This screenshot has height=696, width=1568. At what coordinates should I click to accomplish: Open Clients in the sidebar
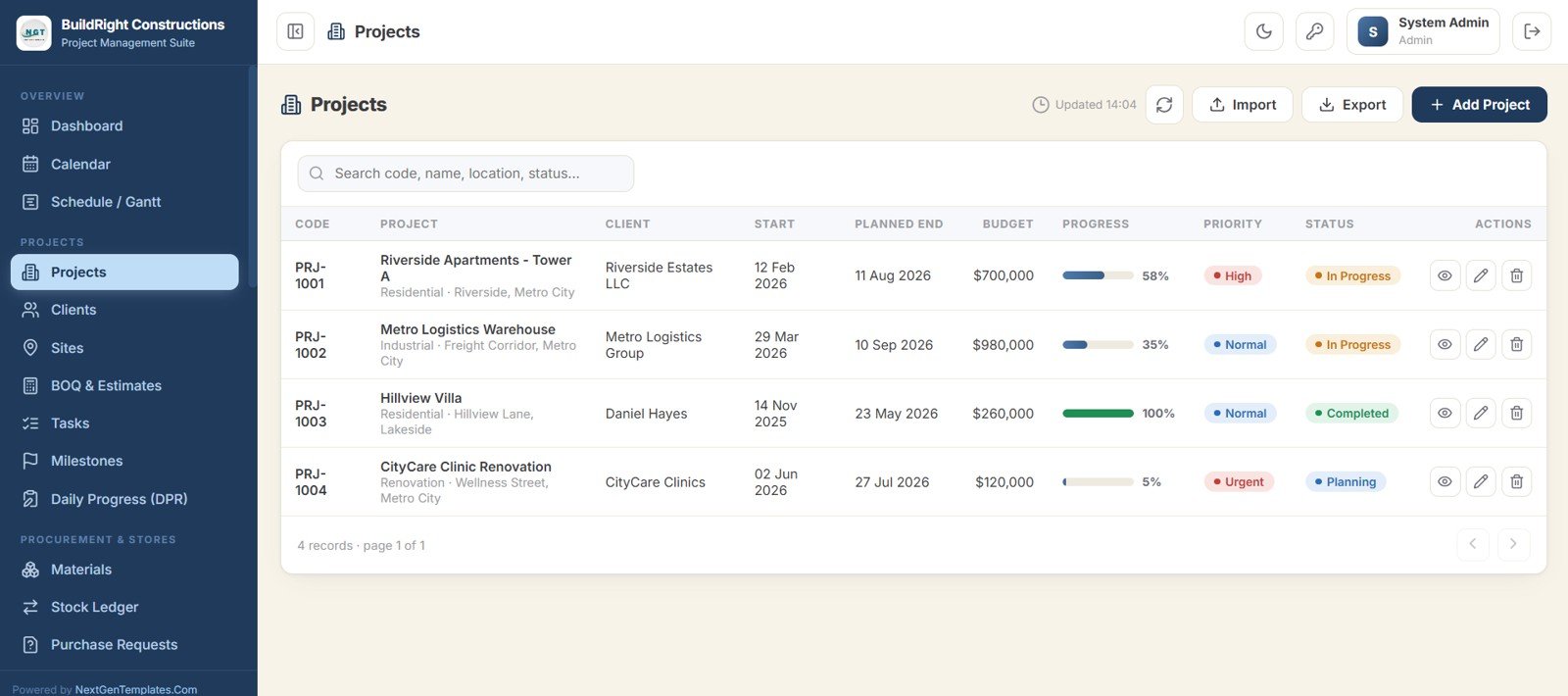pyautogui.click(x=124, y=310)
